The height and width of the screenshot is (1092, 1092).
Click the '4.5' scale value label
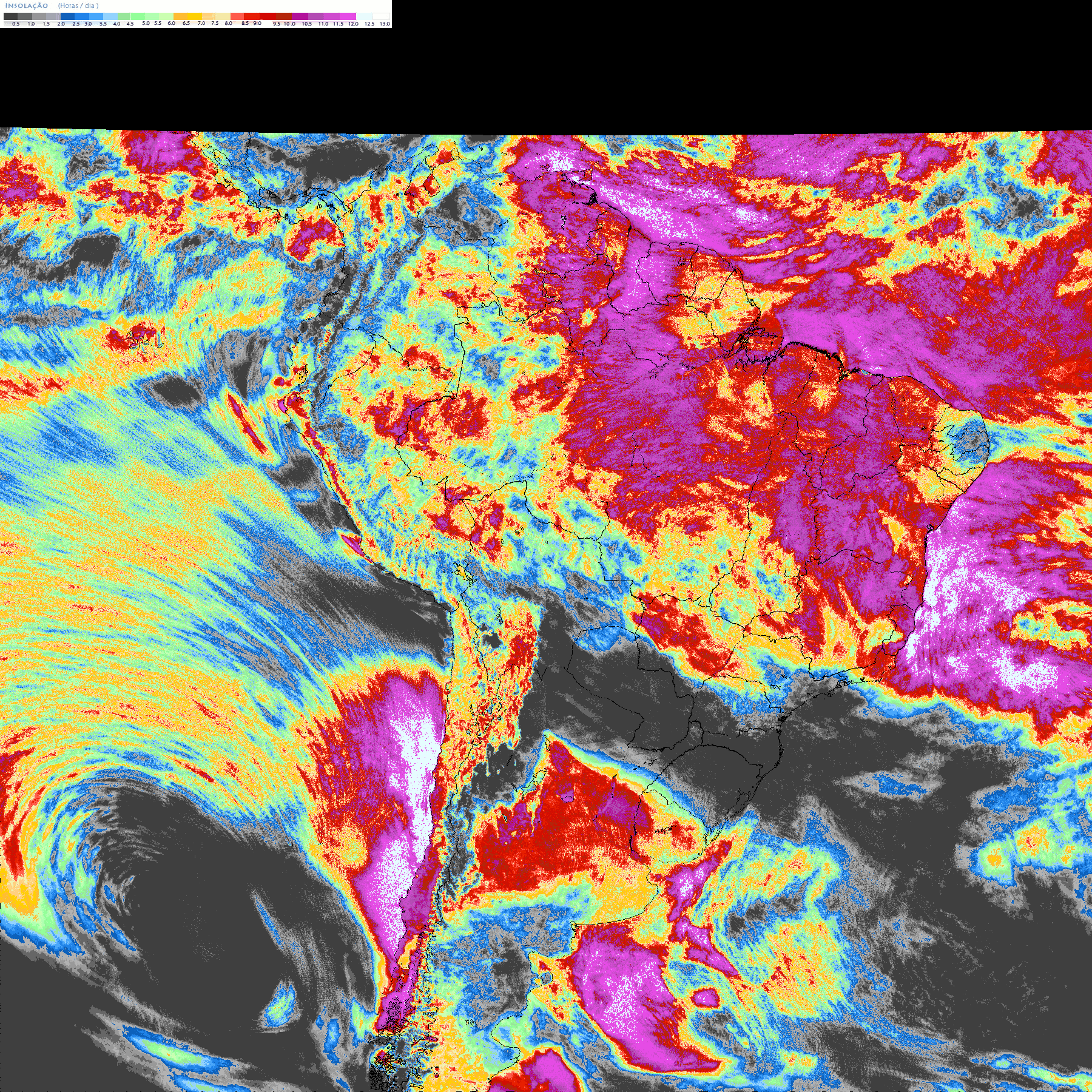(130, 24)
